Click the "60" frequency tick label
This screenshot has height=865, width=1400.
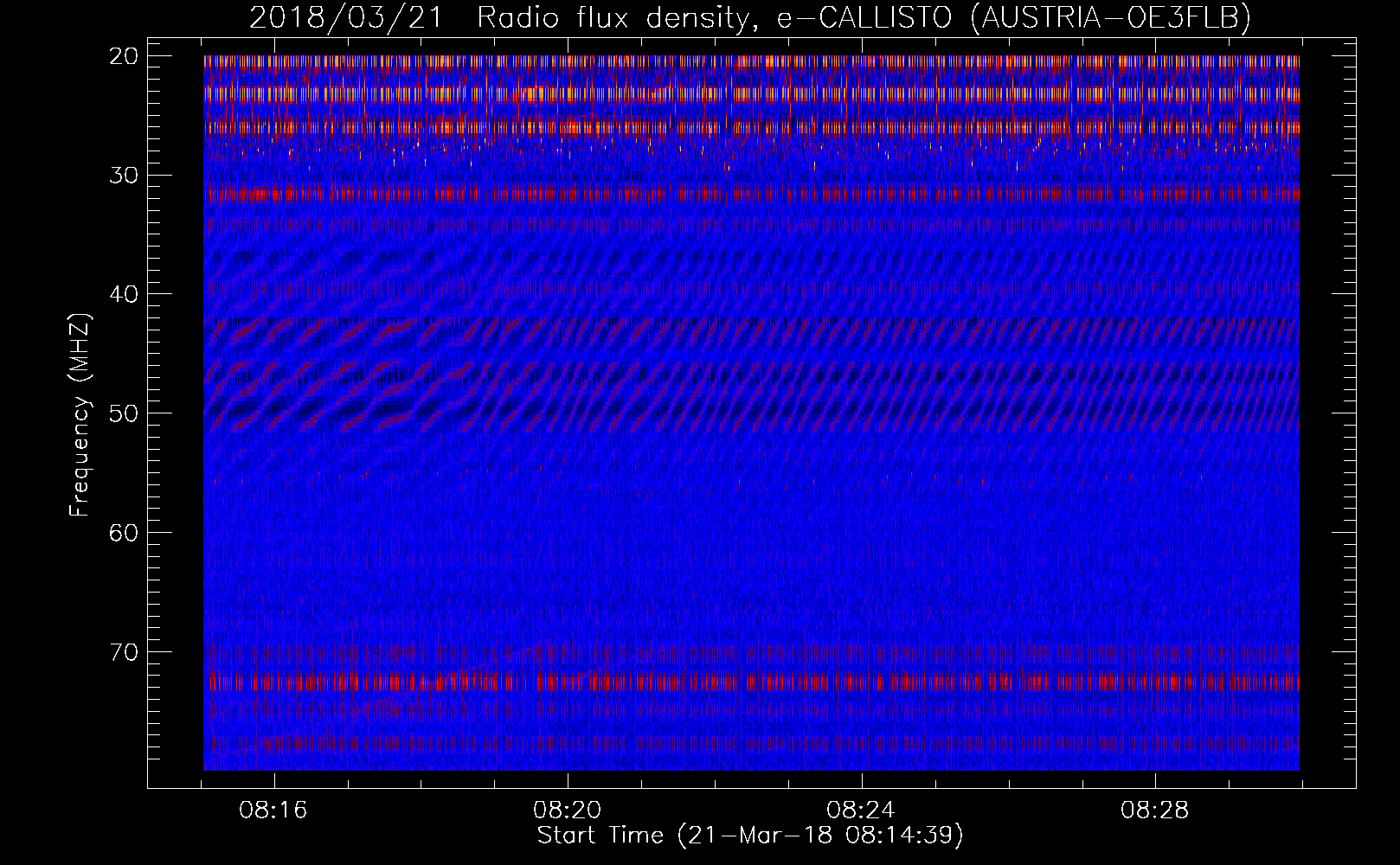tap(125, 533)
